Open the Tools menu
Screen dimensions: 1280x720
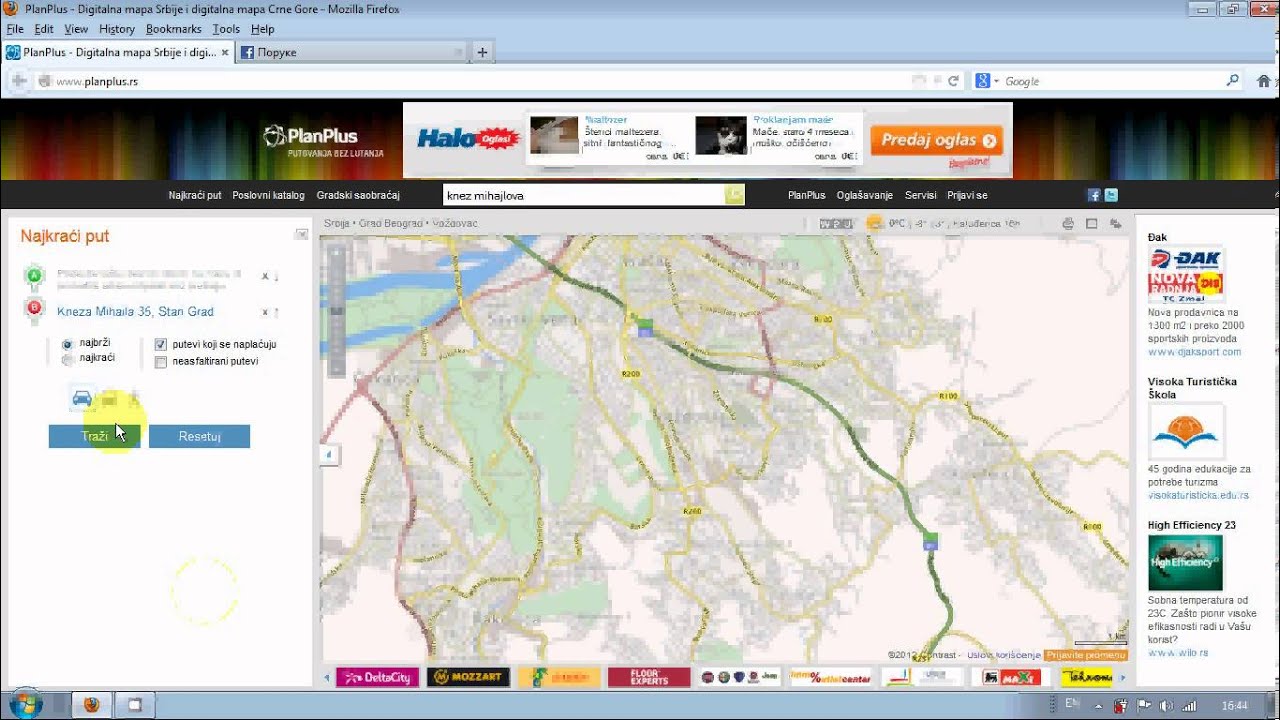tap(226, 29)
